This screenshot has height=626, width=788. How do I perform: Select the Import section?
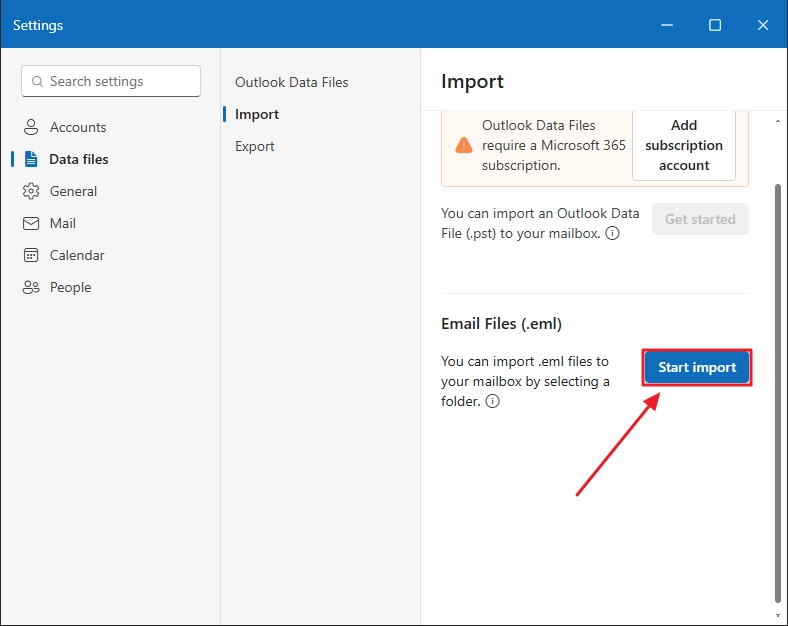click(x=257, y=114)
